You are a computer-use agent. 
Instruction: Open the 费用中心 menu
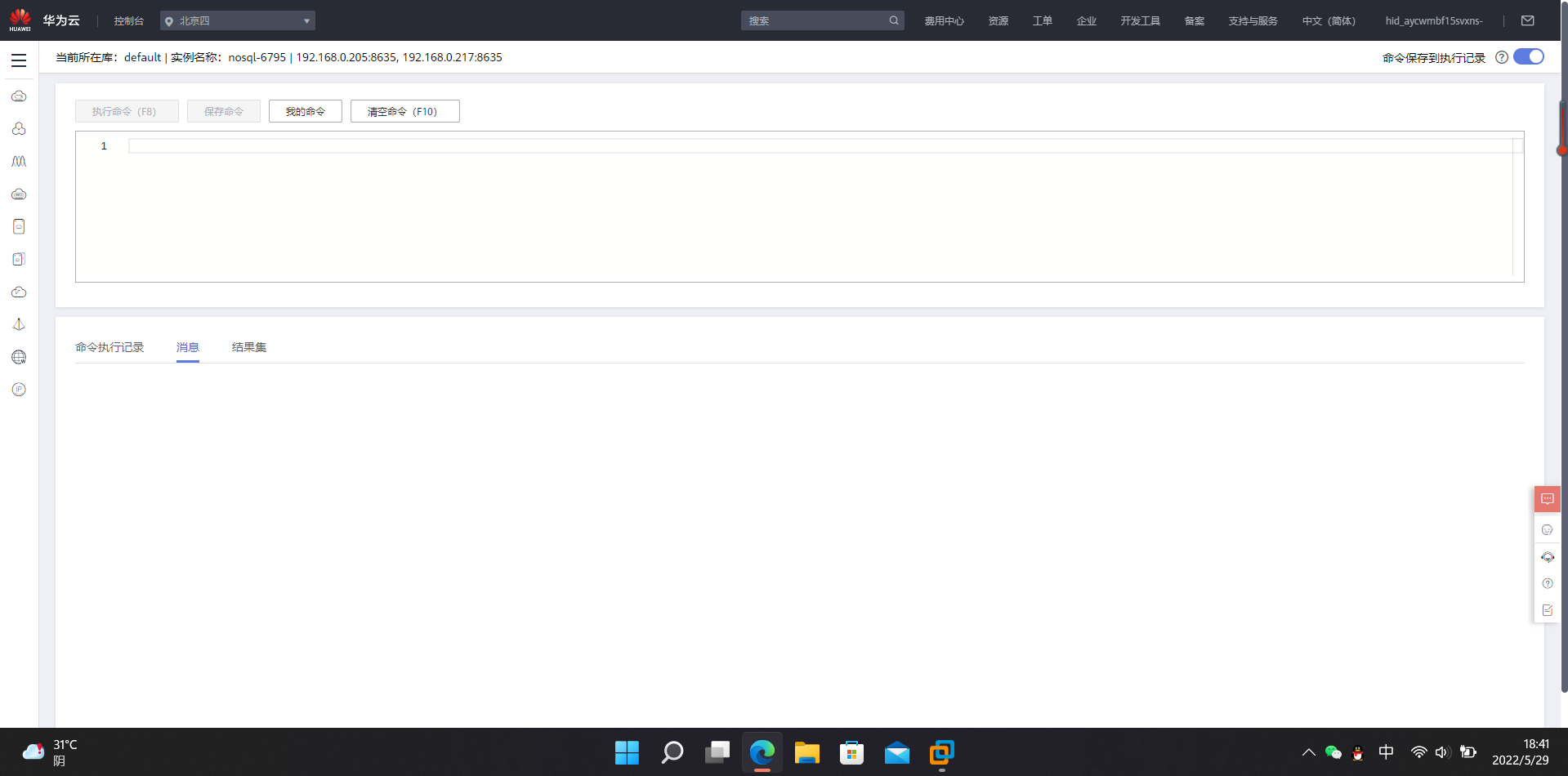(945, 21)
